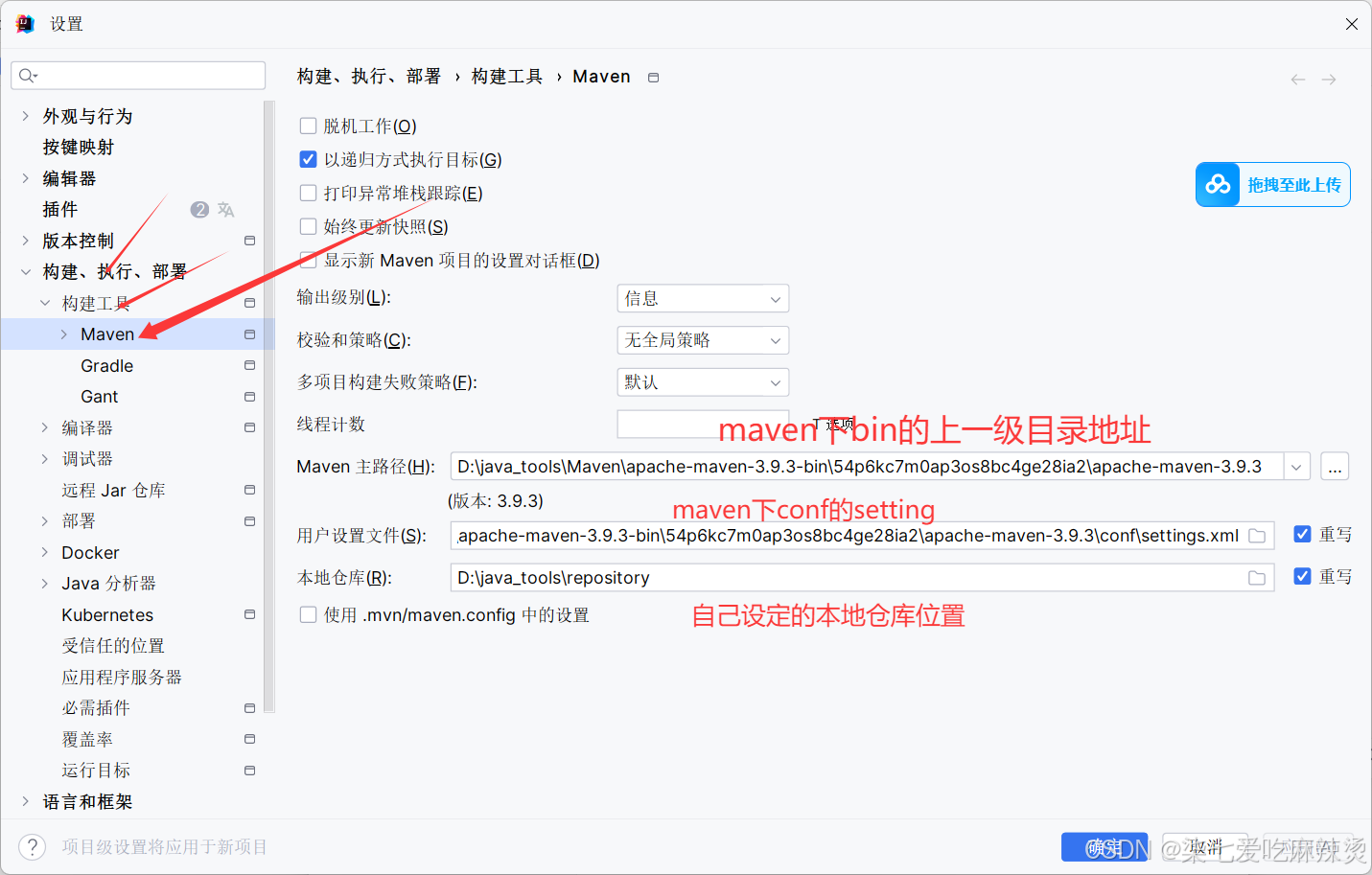1372x875 pixels.
Task: Enable 始终更新快照 checkbox
Action: [x=308, y=226]
